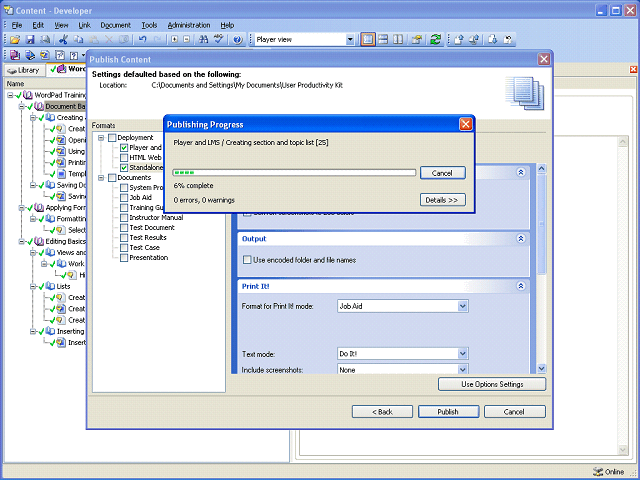
Task: Click the first check-in toolbar icon
Action: 459,40
